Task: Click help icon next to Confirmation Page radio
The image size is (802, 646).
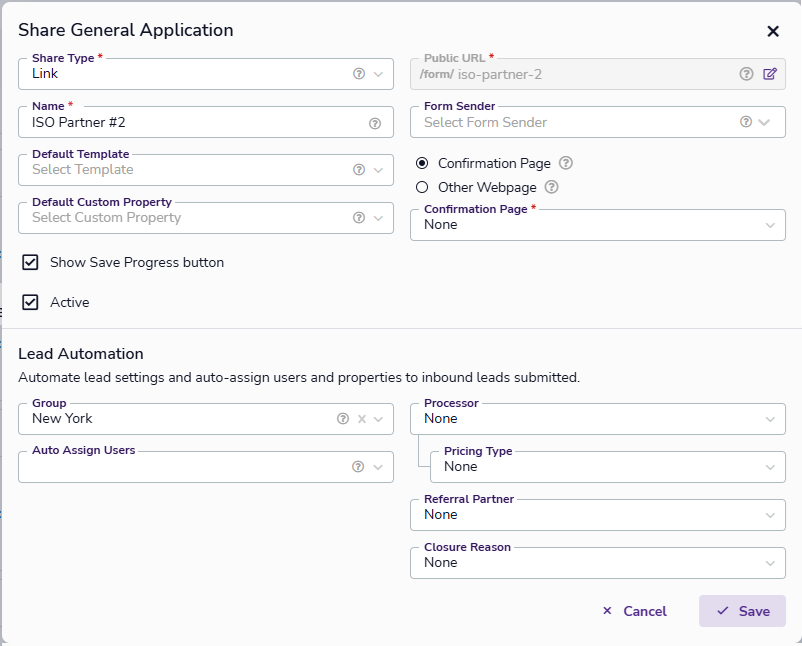Action: 566,163
